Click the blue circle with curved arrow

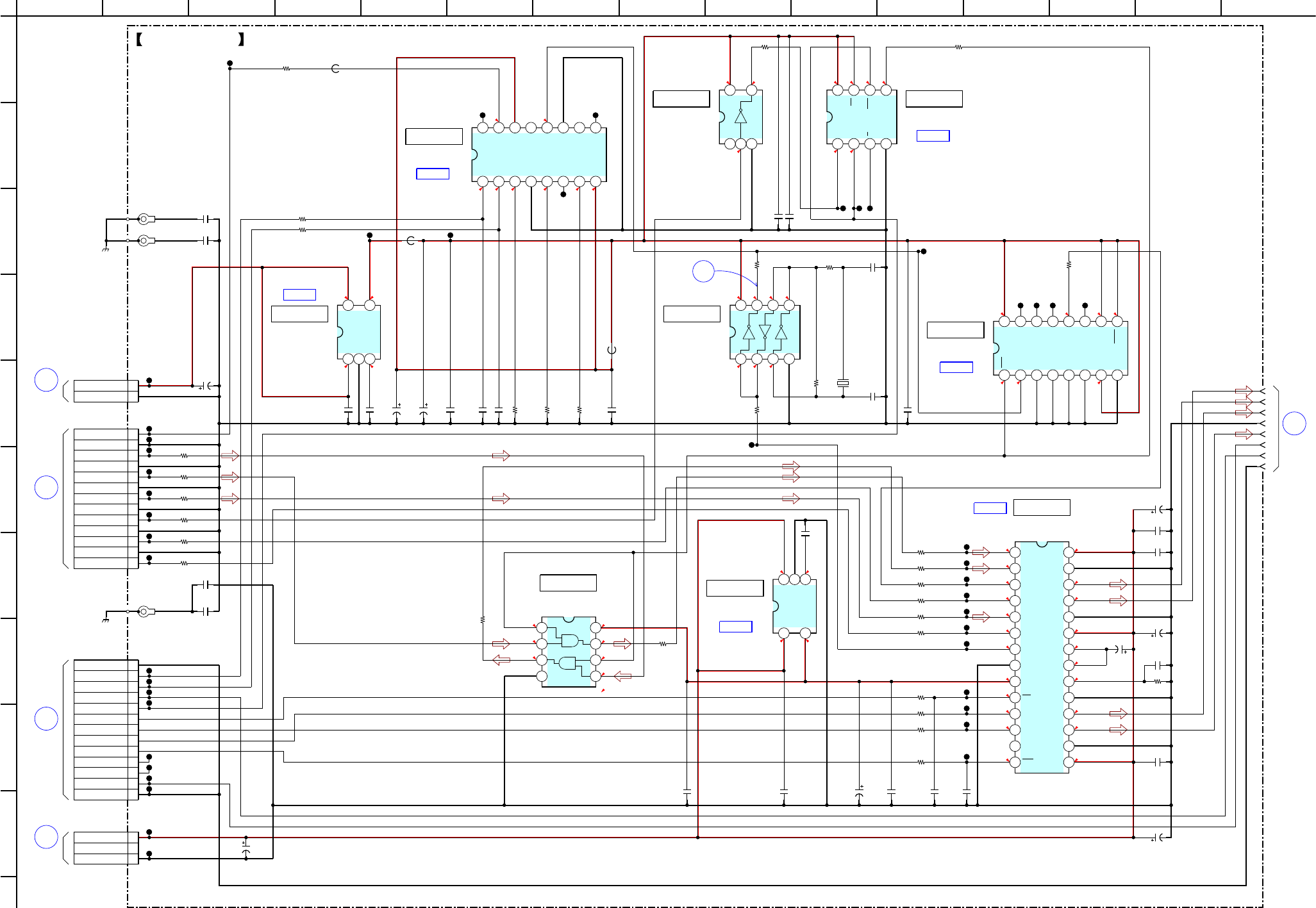pyautogui.click(x=703, y=271)
